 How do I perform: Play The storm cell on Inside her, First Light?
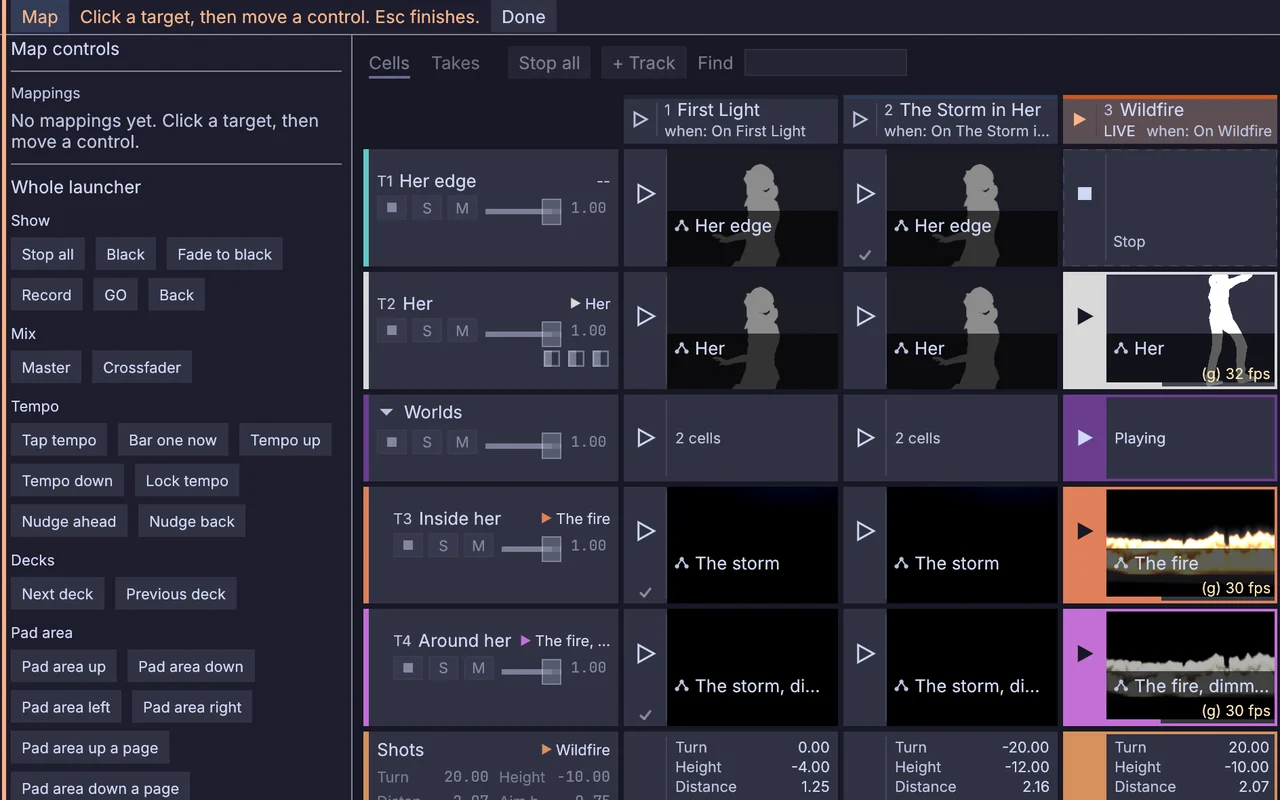pyautogui.click(x=646, y=531)
